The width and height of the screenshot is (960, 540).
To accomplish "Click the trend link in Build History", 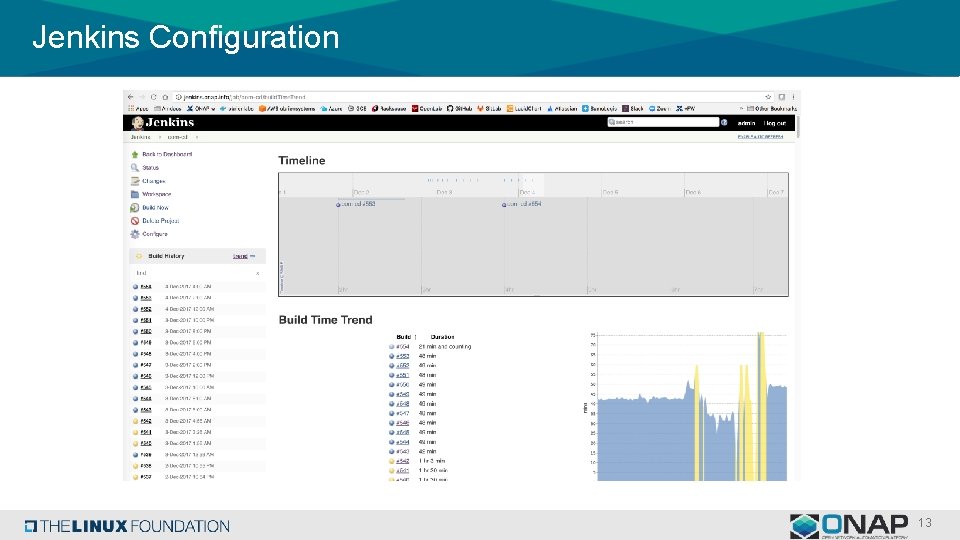I will coord(240,256).
